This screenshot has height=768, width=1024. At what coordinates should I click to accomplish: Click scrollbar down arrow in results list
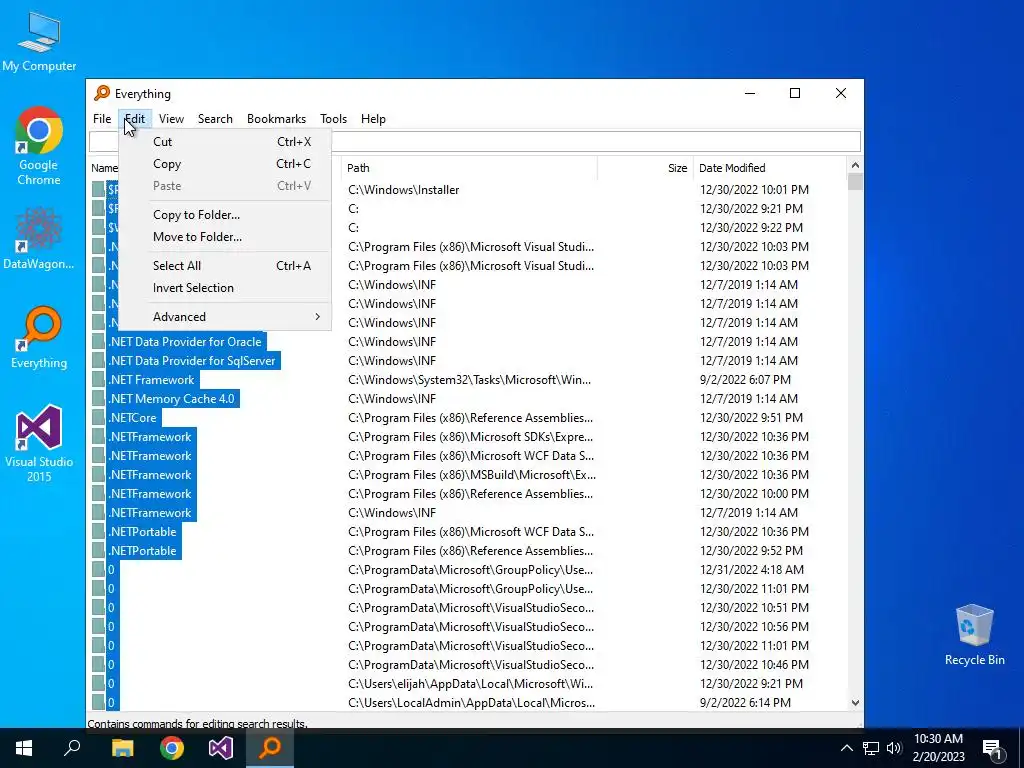tap(855, 703)
